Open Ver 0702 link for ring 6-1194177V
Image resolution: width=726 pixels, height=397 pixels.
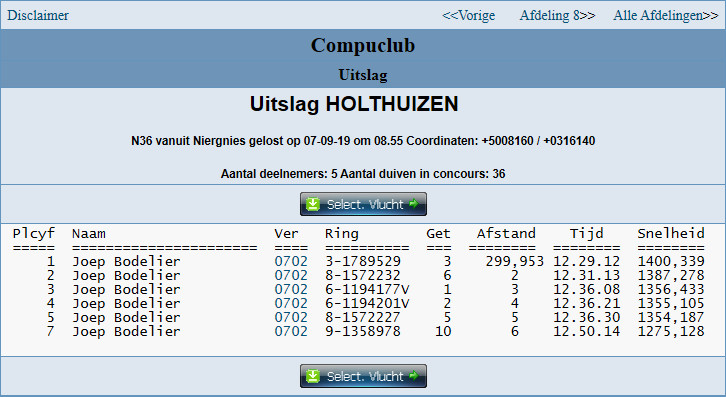291,289
